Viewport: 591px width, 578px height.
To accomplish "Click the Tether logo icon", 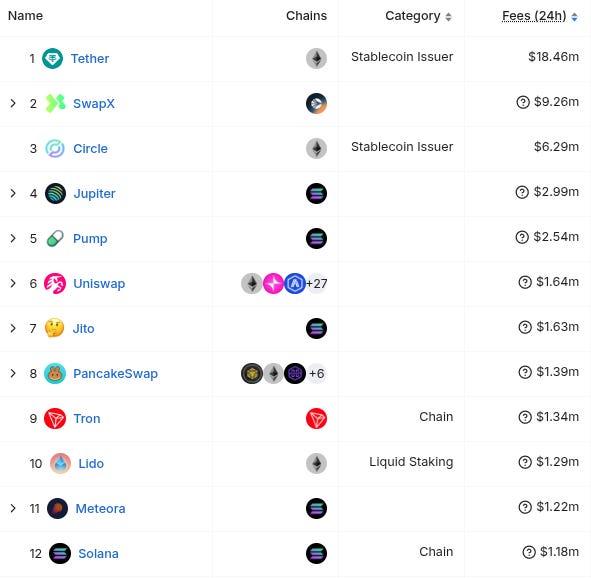I will point(52,58).
